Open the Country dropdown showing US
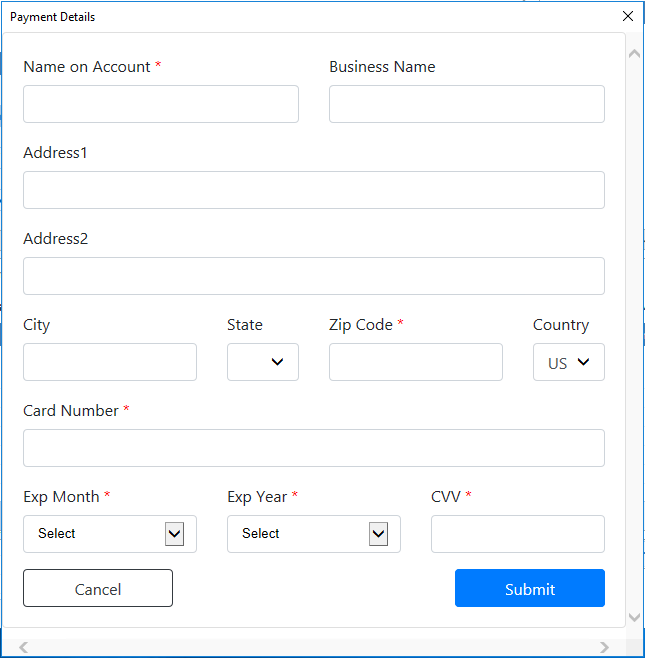The height and width of the screenshot is (658, 645). click(569, 362)
